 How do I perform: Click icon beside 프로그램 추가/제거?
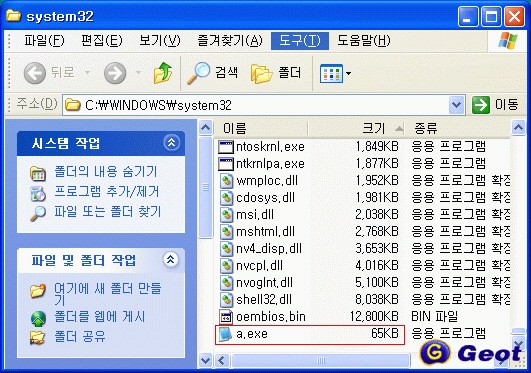[38, 193]
